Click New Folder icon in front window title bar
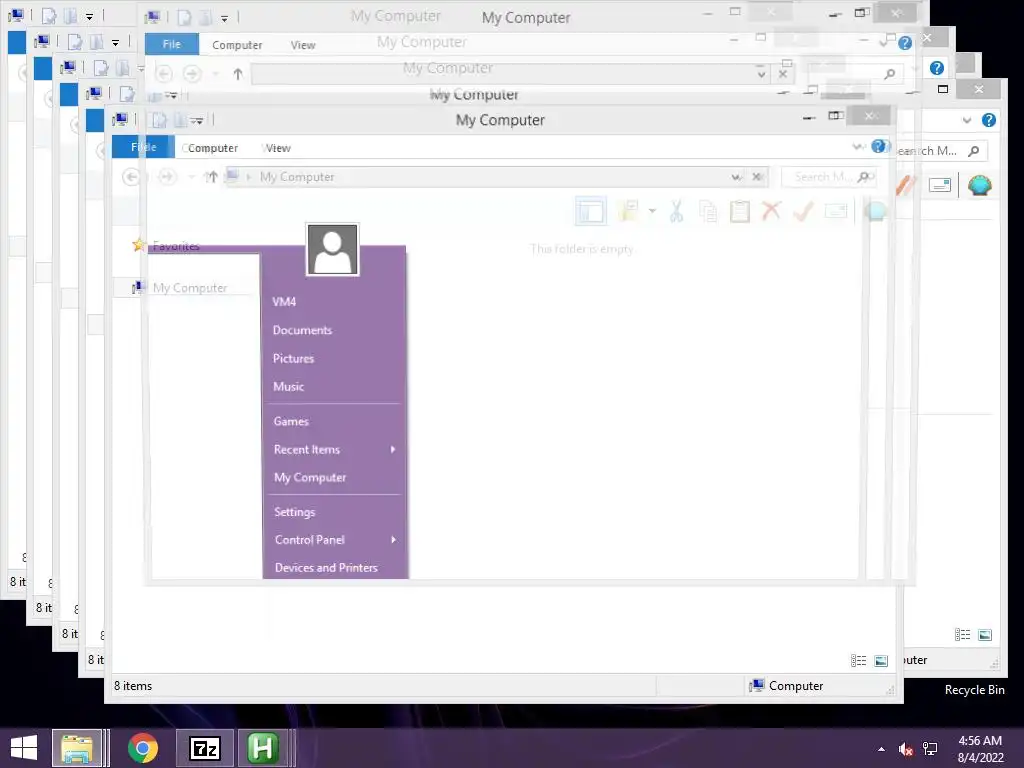The height and width of the screenshot is (768, 1024). click(181, 120)
